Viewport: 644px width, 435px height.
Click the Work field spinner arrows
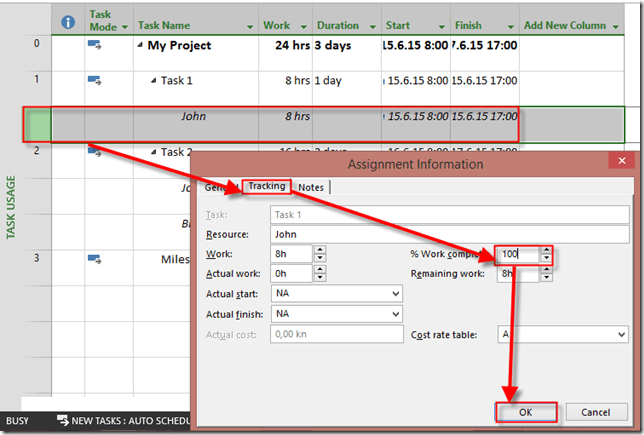(319, 255)
